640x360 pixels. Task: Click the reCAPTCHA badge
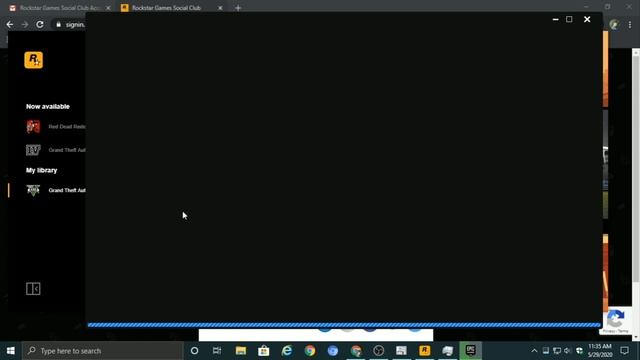616,321
